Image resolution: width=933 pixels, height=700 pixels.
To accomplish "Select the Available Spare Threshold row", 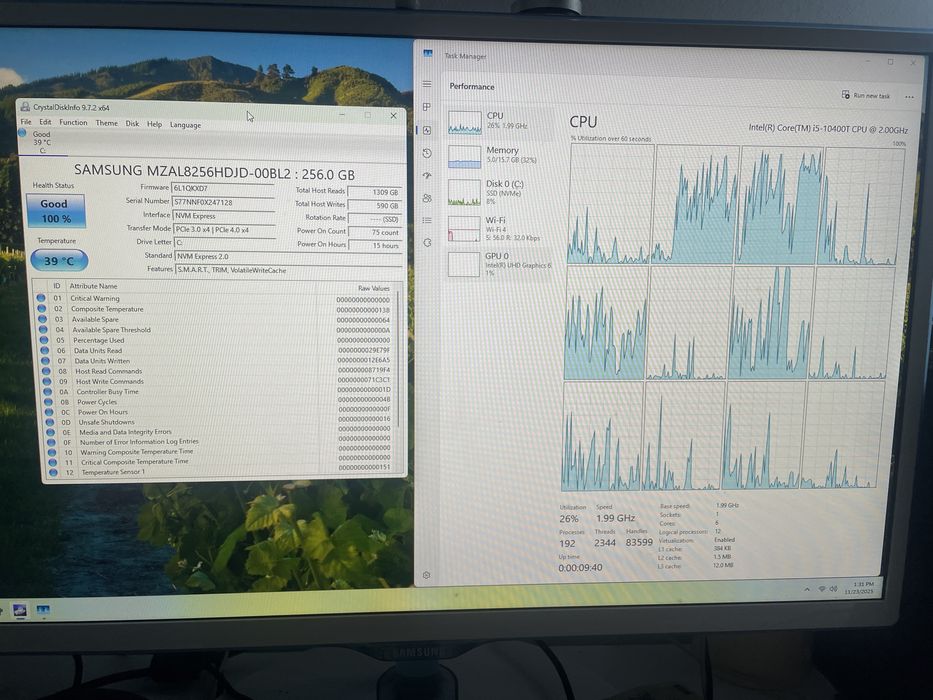I will (x=215, y=330).
